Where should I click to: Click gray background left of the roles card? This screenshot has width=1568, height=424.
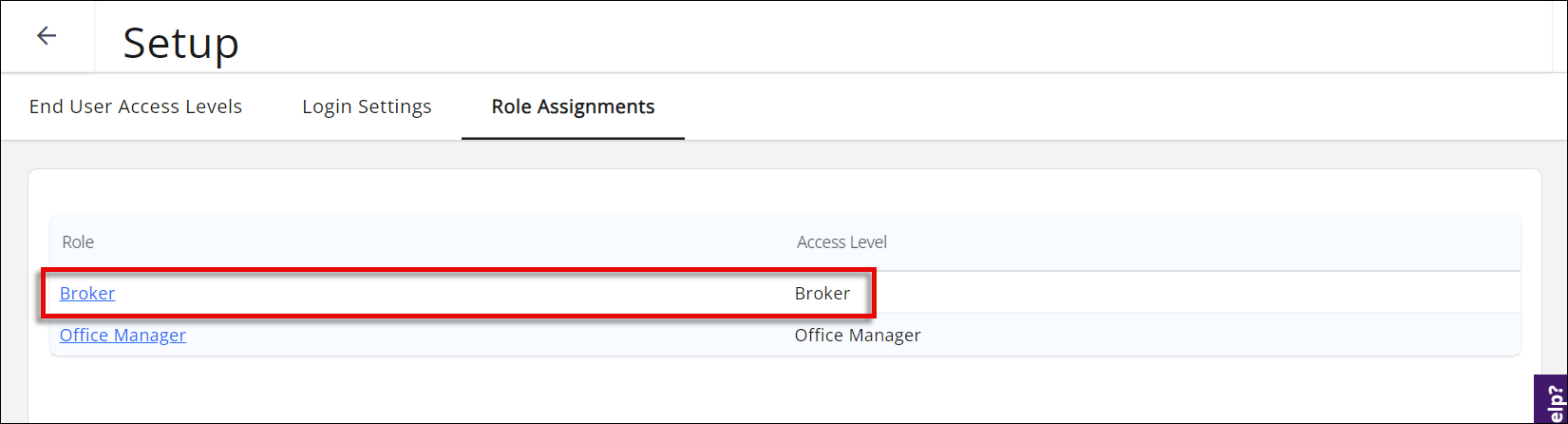[x=14, y=285]
